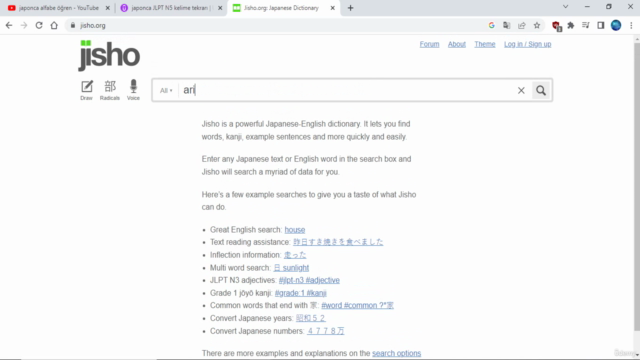640x360 pixels.
Task: Open Chrome three-dot menu
Action: pyautogui.click(x=631, y=25)
